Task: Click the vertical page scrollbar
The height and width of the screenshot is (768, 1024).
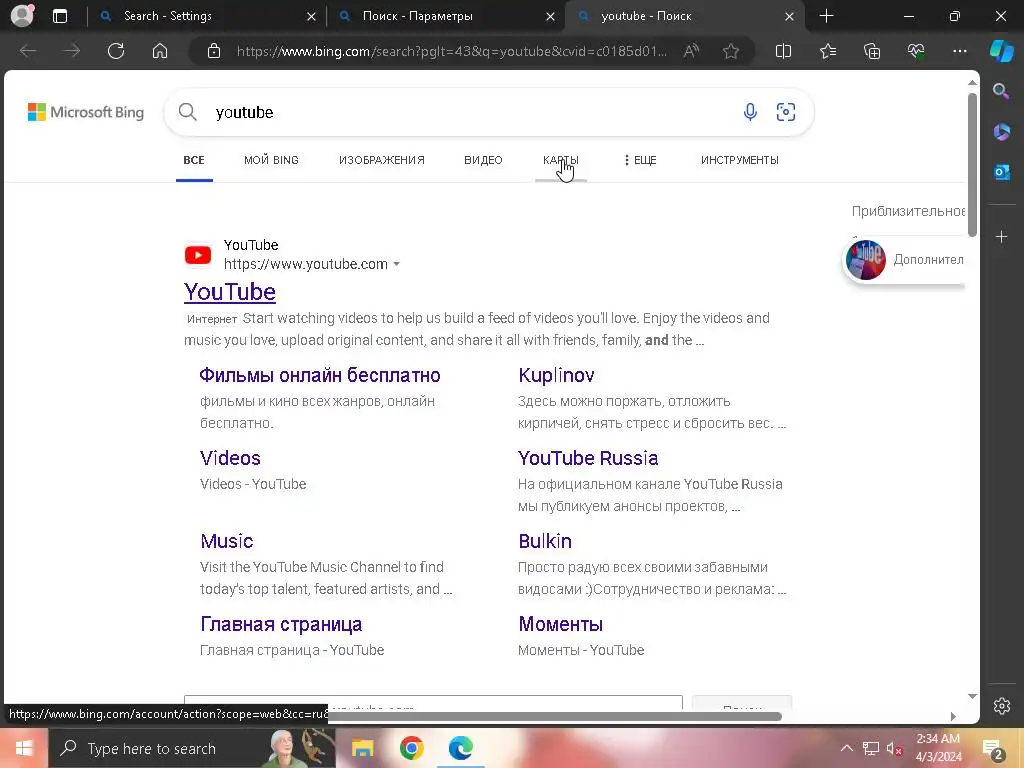Action: click(972, 165)
